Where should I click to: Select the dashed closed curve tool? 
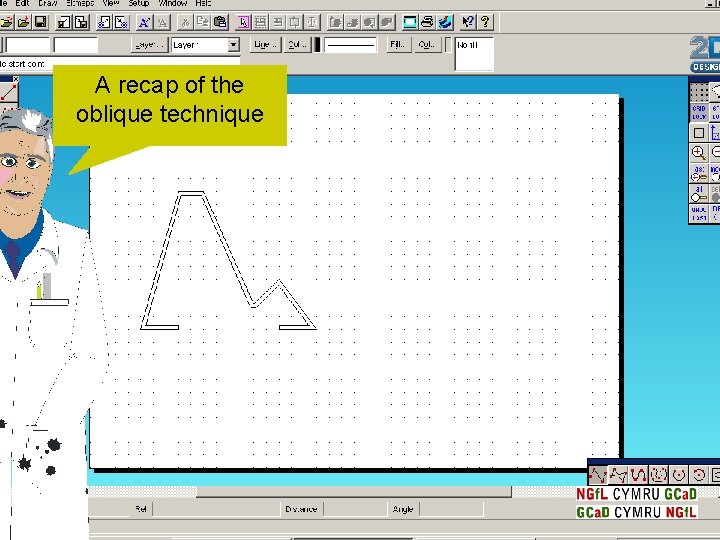click(658, 474)
